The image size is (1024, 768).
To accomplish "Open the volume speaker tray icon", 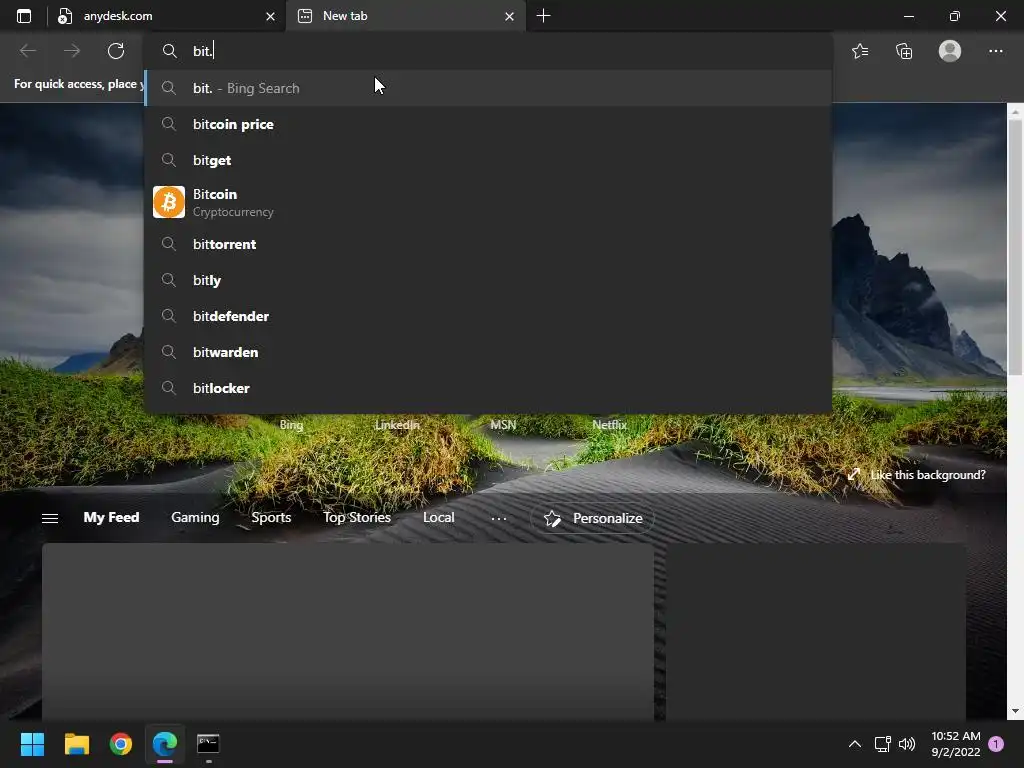I will click(907, 744).
